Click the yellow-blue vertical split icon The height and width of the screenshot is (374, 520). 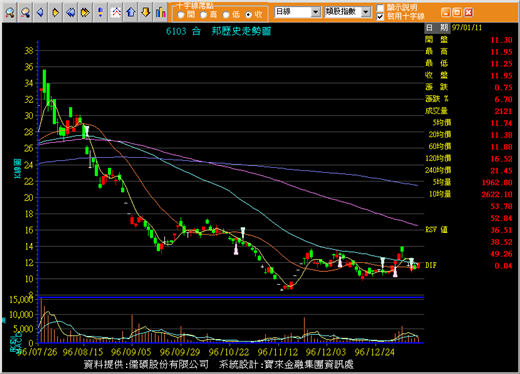pyautogui.click(x=100, y=13)
